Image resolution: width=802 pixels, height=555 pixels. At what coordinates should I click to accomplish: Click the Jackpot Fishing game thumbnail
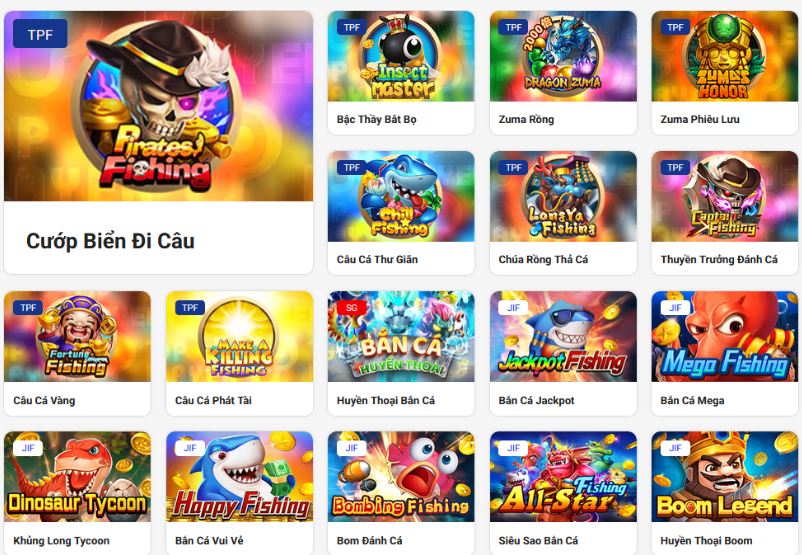(563, 337)
